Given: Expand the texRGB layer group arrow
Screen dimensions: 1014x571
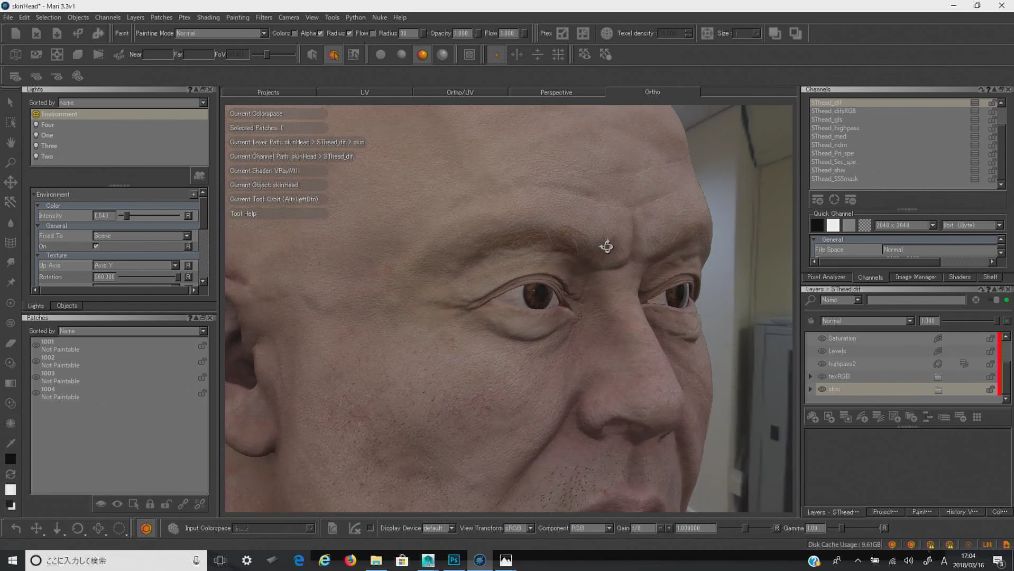Looking at the screenshot, I should tap(810, 376).
